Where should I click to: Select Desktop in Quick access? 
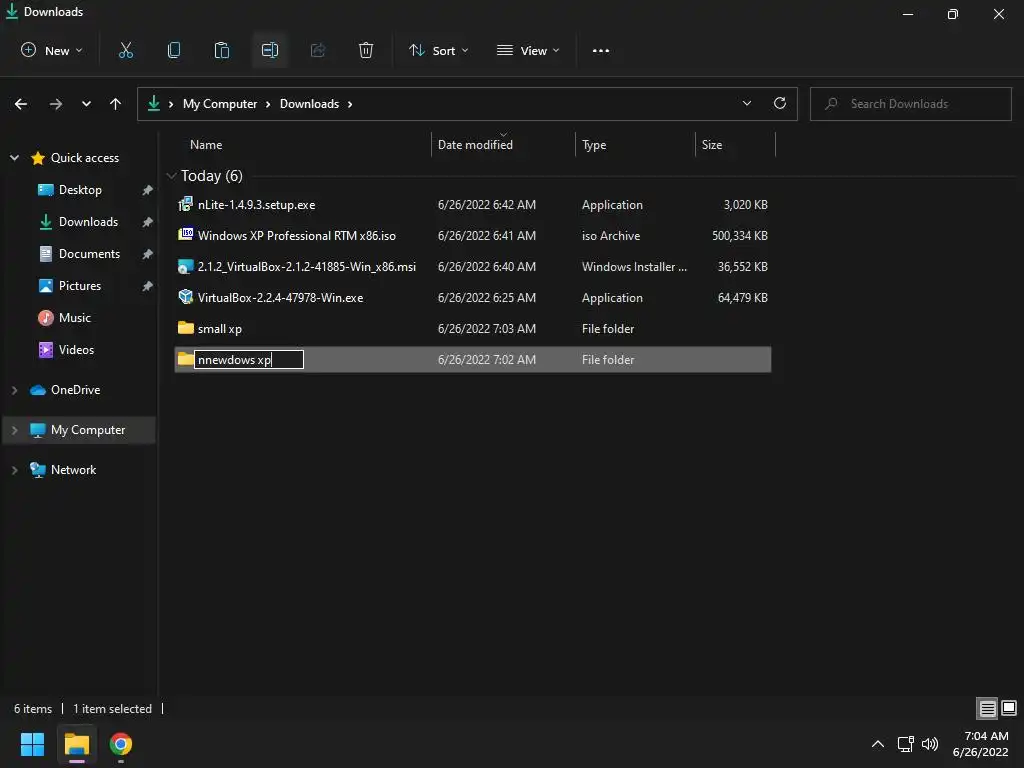(80, 189)
